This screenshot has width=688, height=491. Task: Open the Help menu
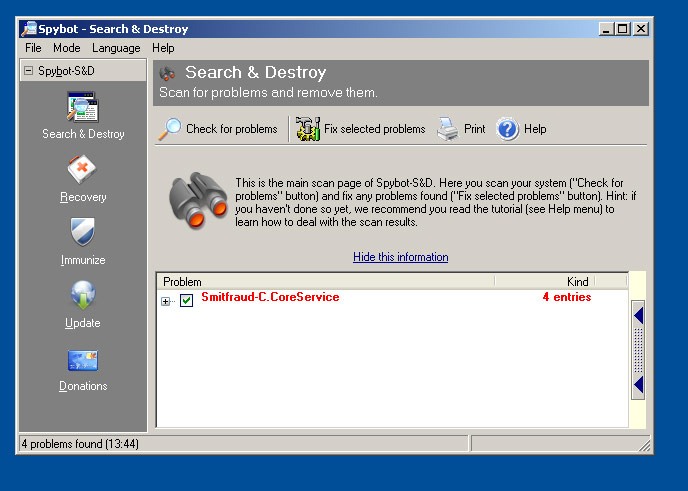click(x=163, y=48)
